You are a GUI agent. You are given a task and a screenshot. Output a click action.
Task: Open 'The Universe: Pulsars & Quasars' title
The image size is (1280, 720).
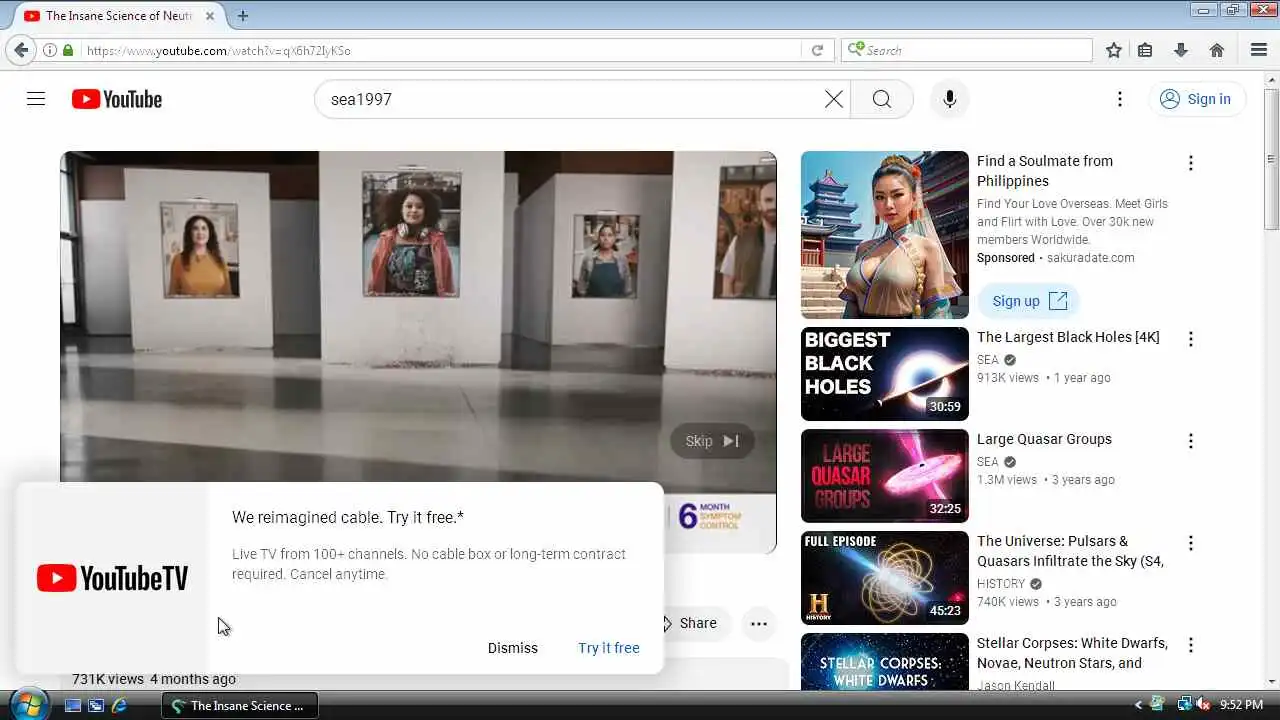click(1070, 551)
